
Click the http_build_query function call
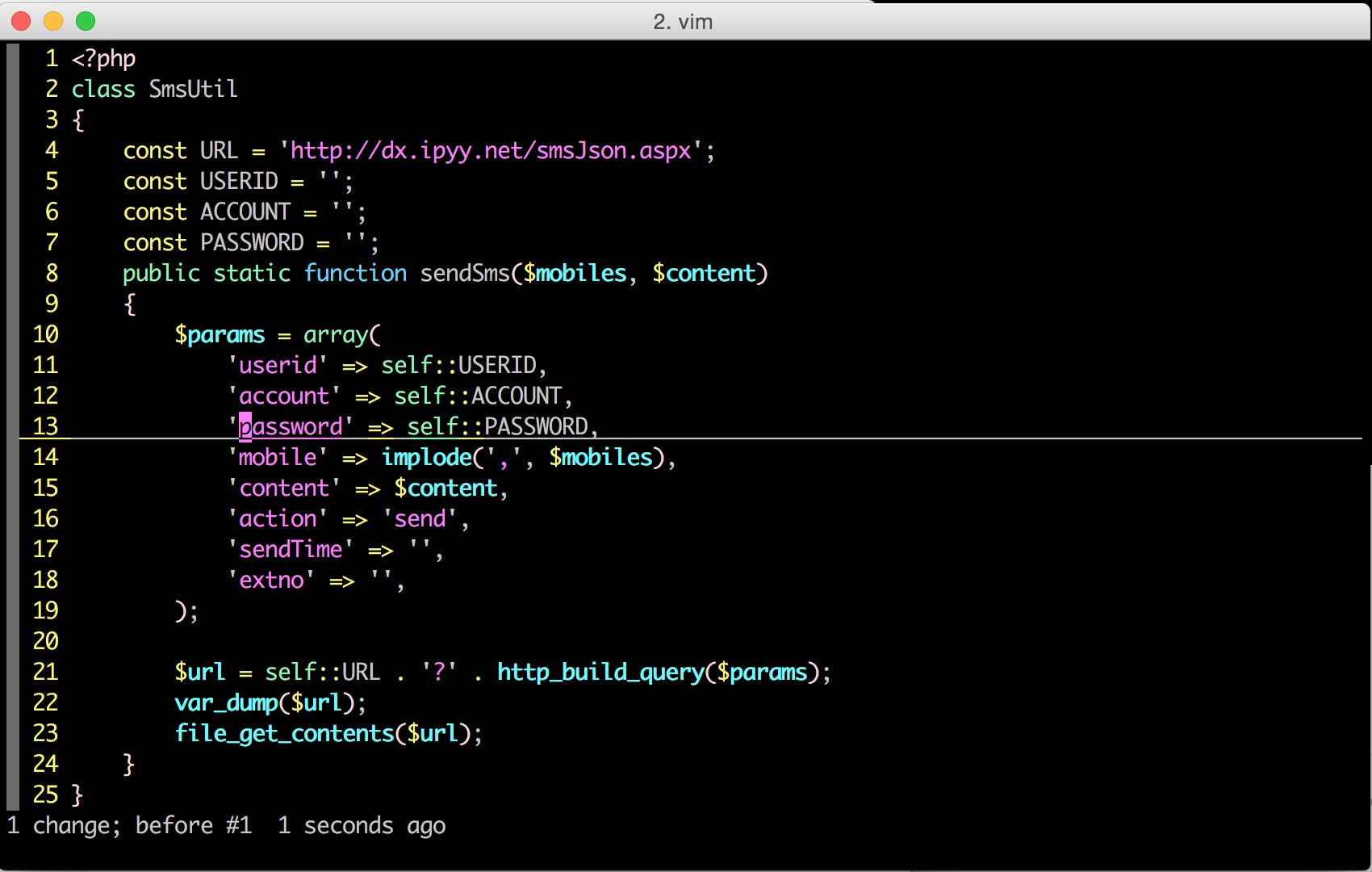point(600,673)
